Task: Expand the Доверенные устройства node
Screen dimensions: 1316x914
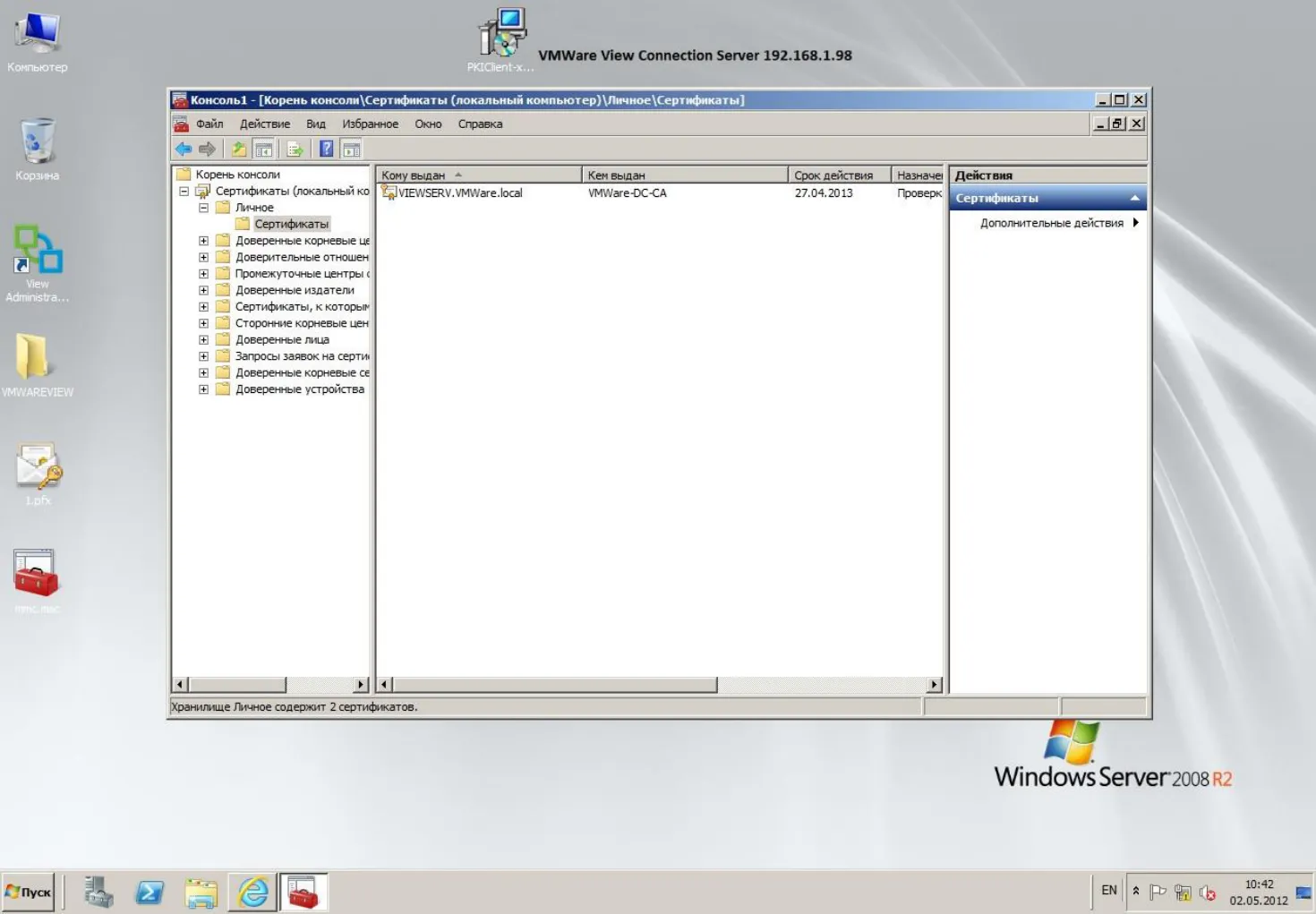Action: pos(203,389)
